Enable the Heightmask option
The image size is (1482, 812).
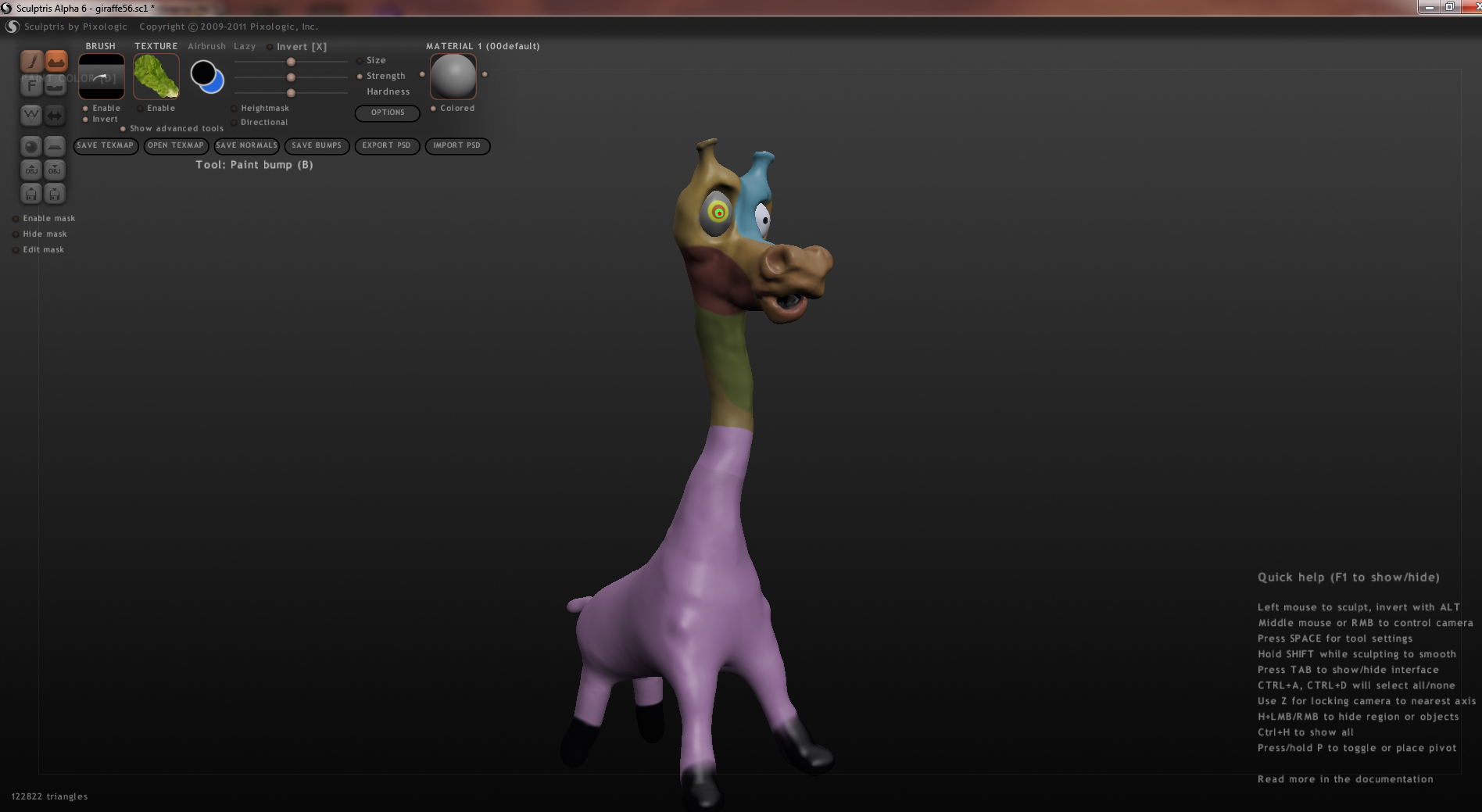click(x=260, y=109)
